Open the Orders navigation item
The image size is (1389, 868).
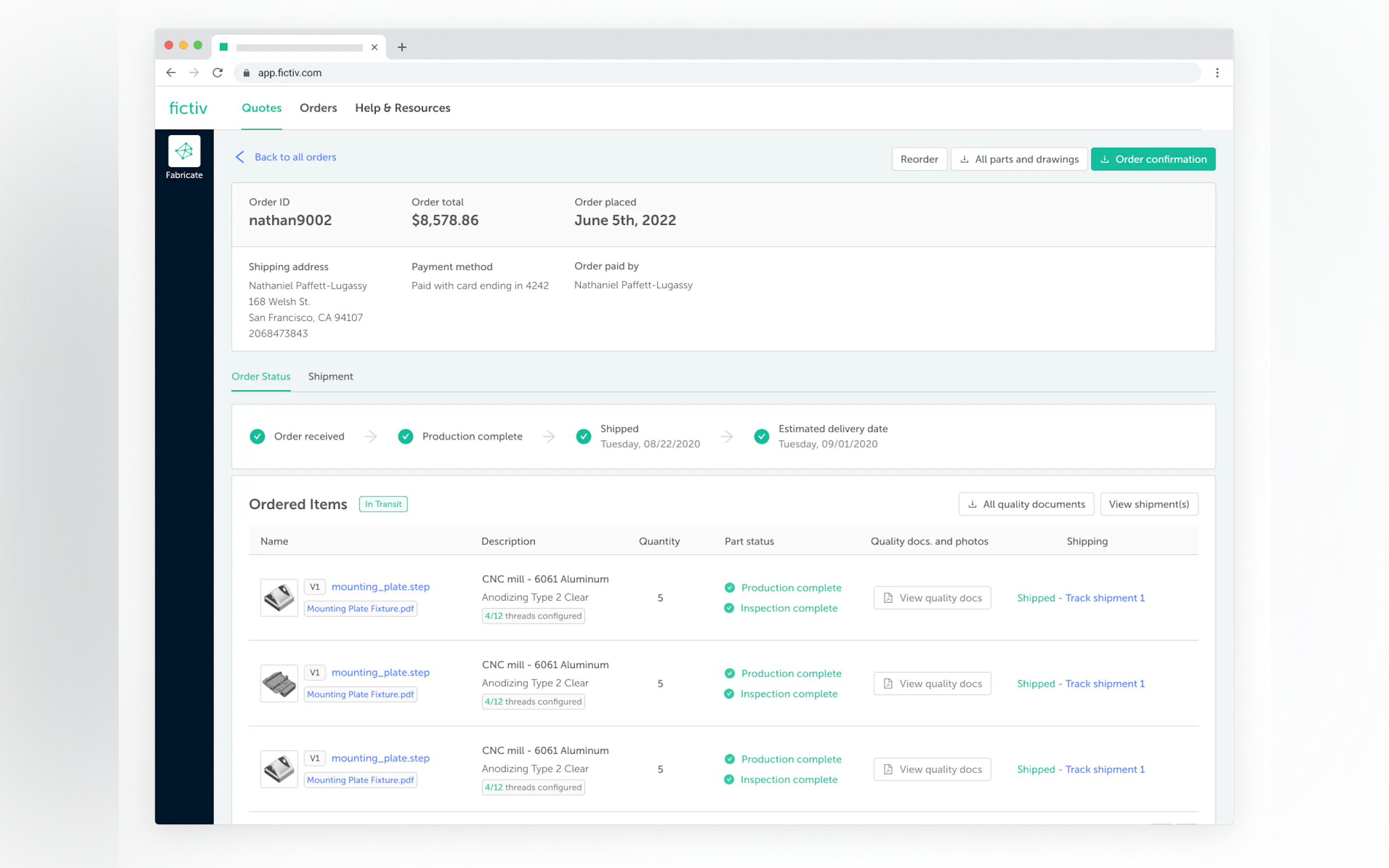(318, 108)
